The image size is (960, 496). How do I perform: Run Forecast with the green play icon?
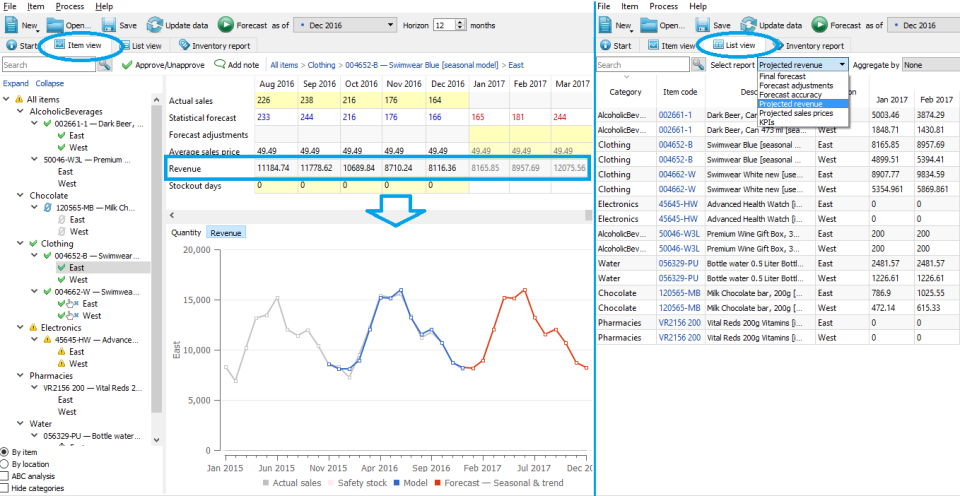click(x=225, y=25)
